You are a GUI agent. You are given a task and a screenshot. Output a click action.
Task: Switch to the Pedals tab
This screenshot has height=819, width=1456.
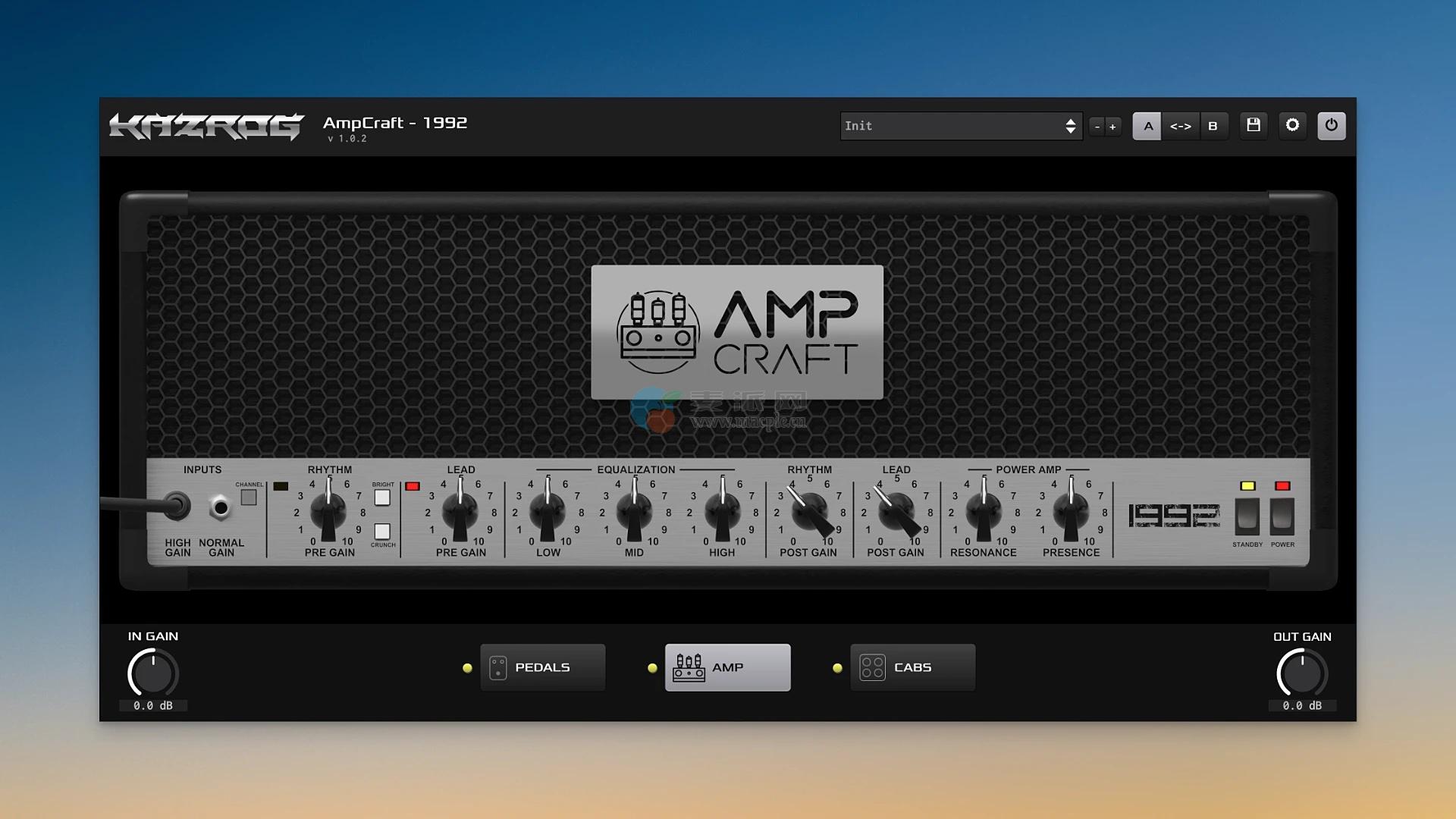[542, 667]
